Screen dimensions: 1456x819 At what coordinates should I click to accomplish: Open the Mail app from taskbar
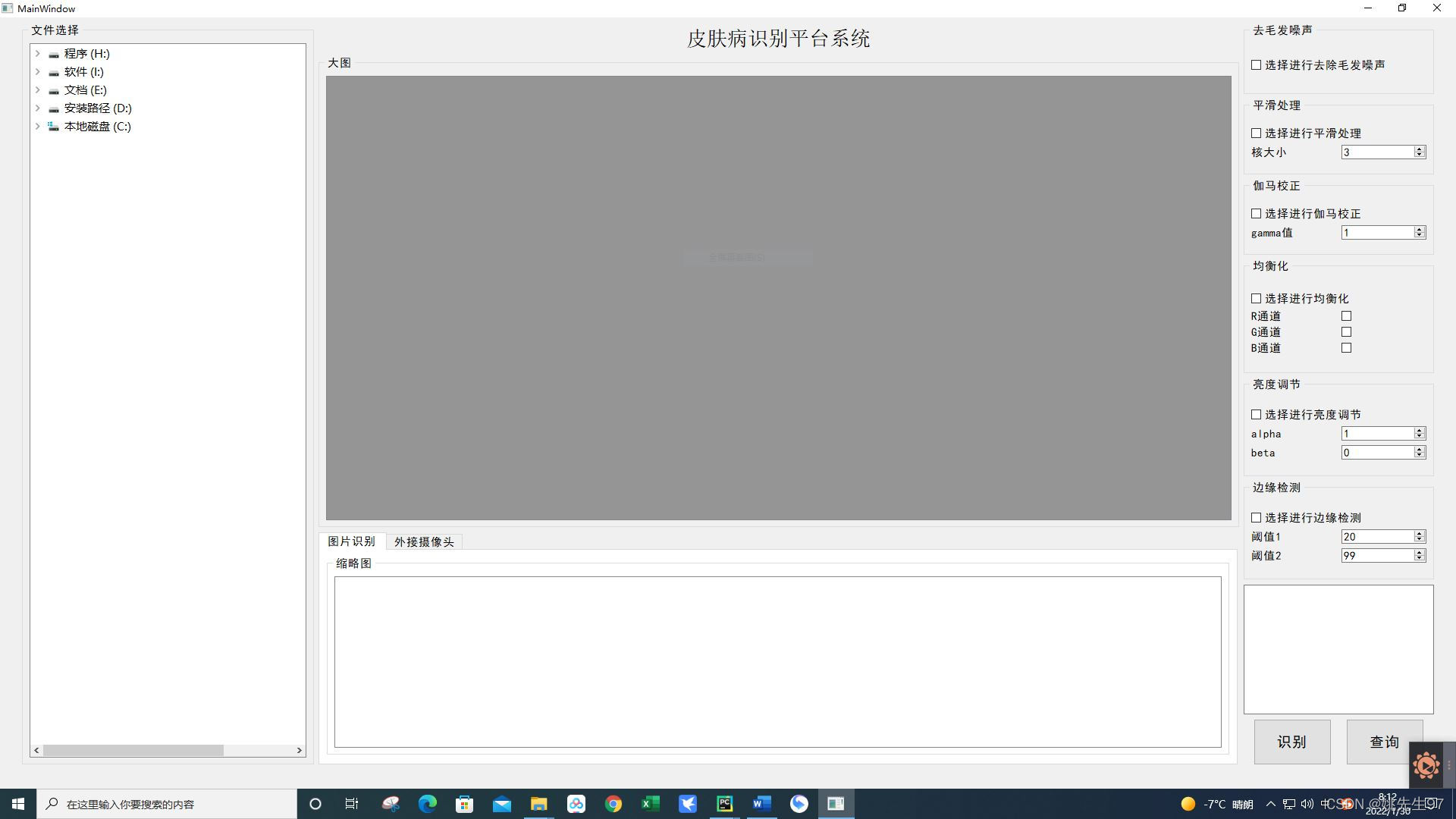point(501,804)
